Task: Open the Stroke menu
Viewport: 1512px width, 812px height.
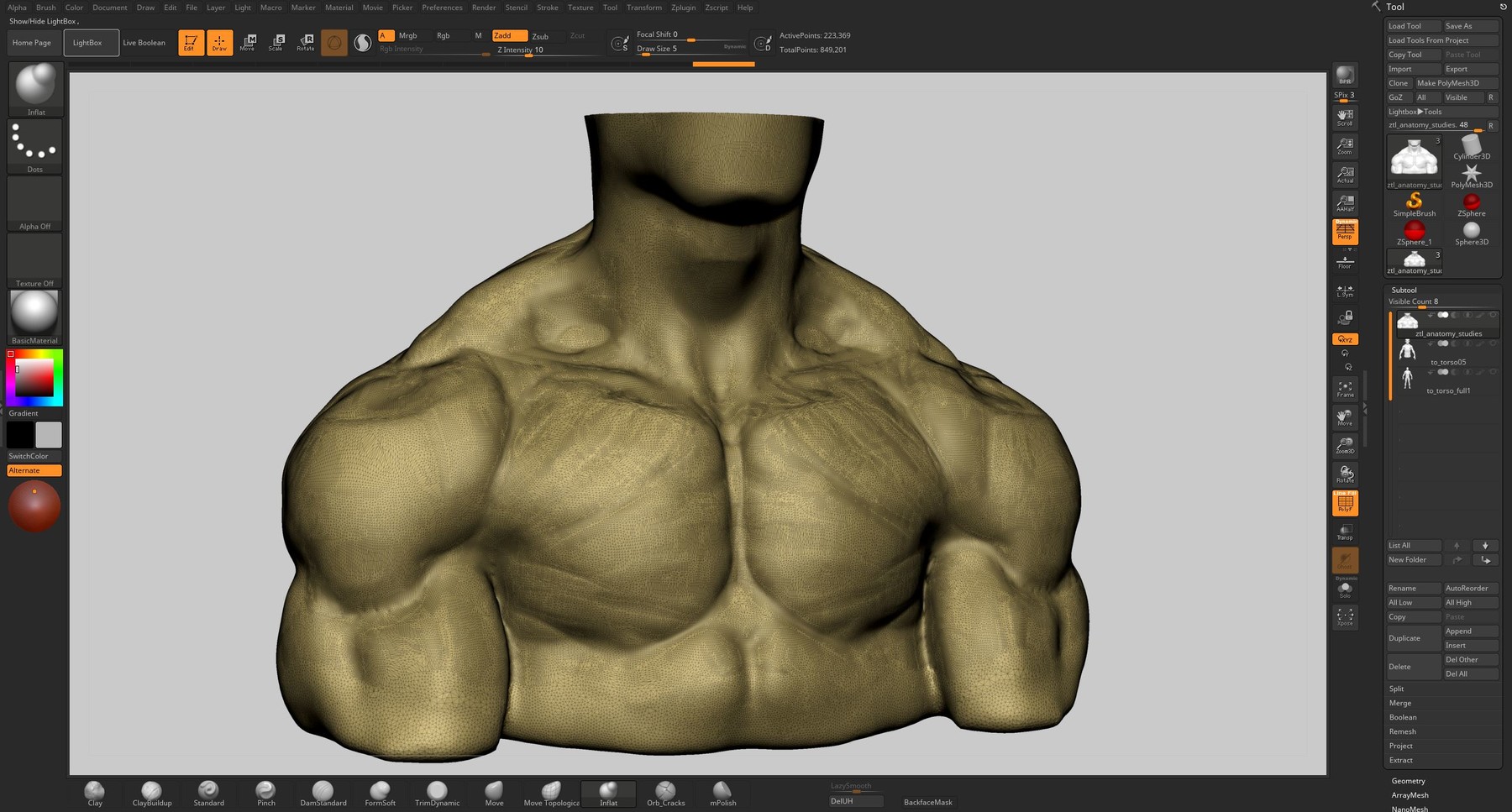Action: 547,8
